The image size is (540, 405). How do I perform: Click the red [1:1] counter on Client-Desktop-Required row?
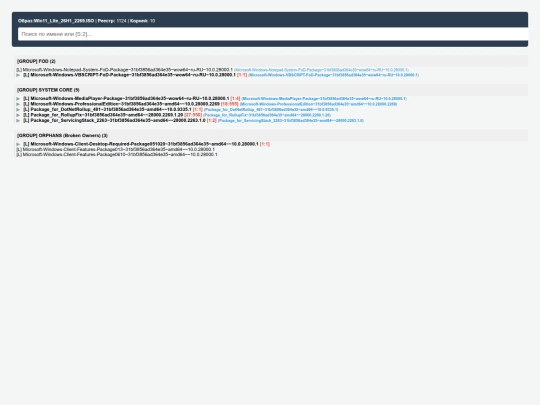265,144
